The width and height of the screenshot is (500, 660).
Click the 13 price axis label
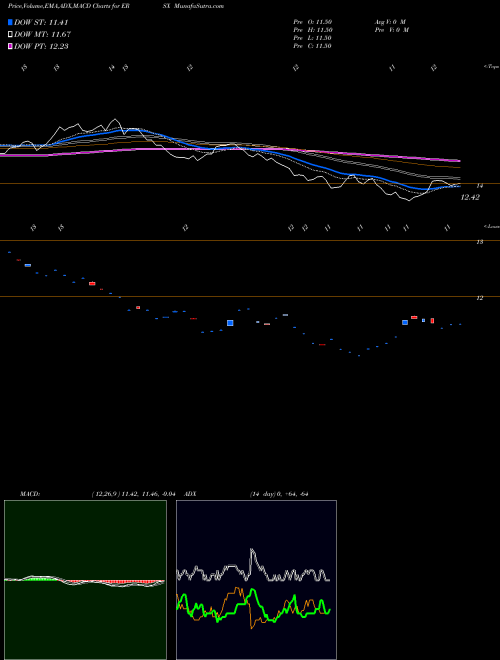[x=480, y=242]
